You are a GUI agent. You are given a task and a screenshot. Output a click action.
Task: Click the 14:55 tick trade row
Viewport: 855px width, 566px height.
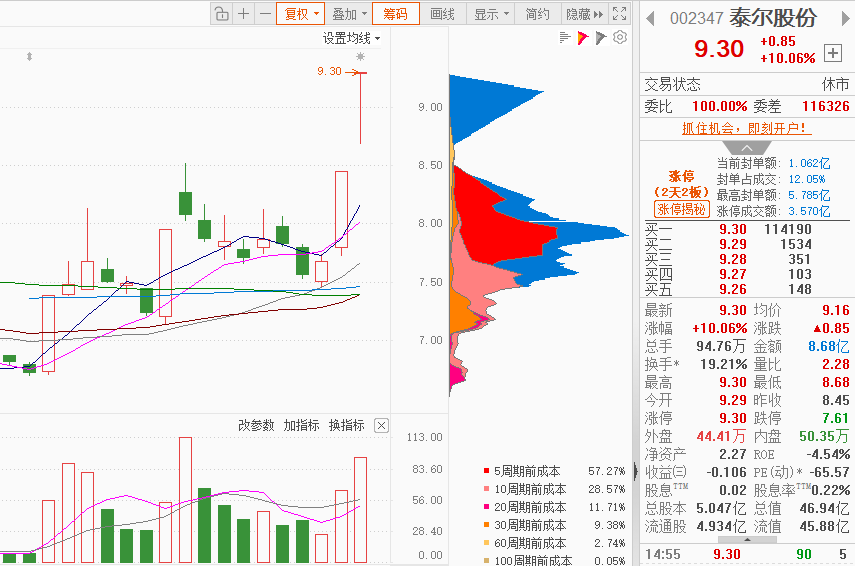[746, 555]
